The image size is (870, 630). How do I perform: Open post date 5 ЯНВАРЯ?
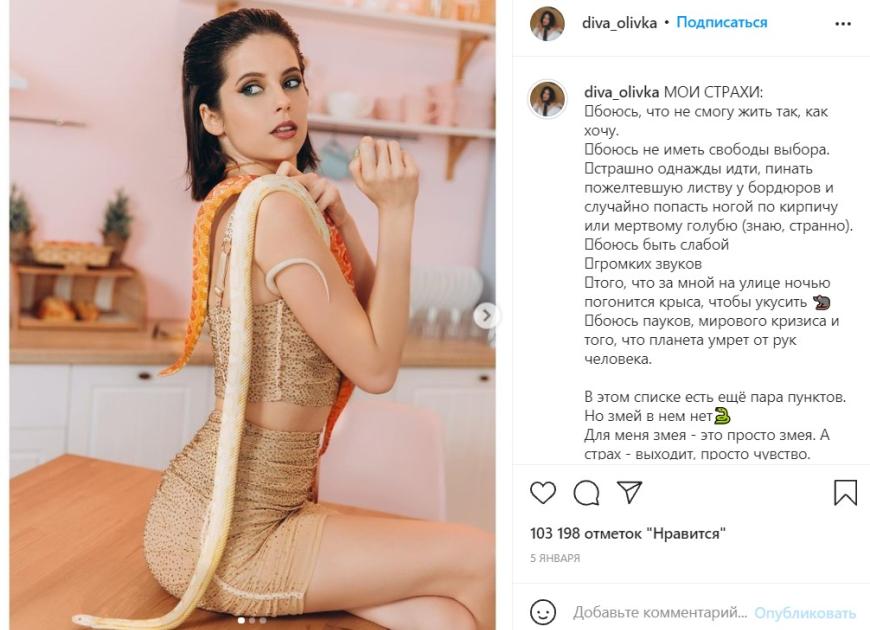(x=555, y=558)
